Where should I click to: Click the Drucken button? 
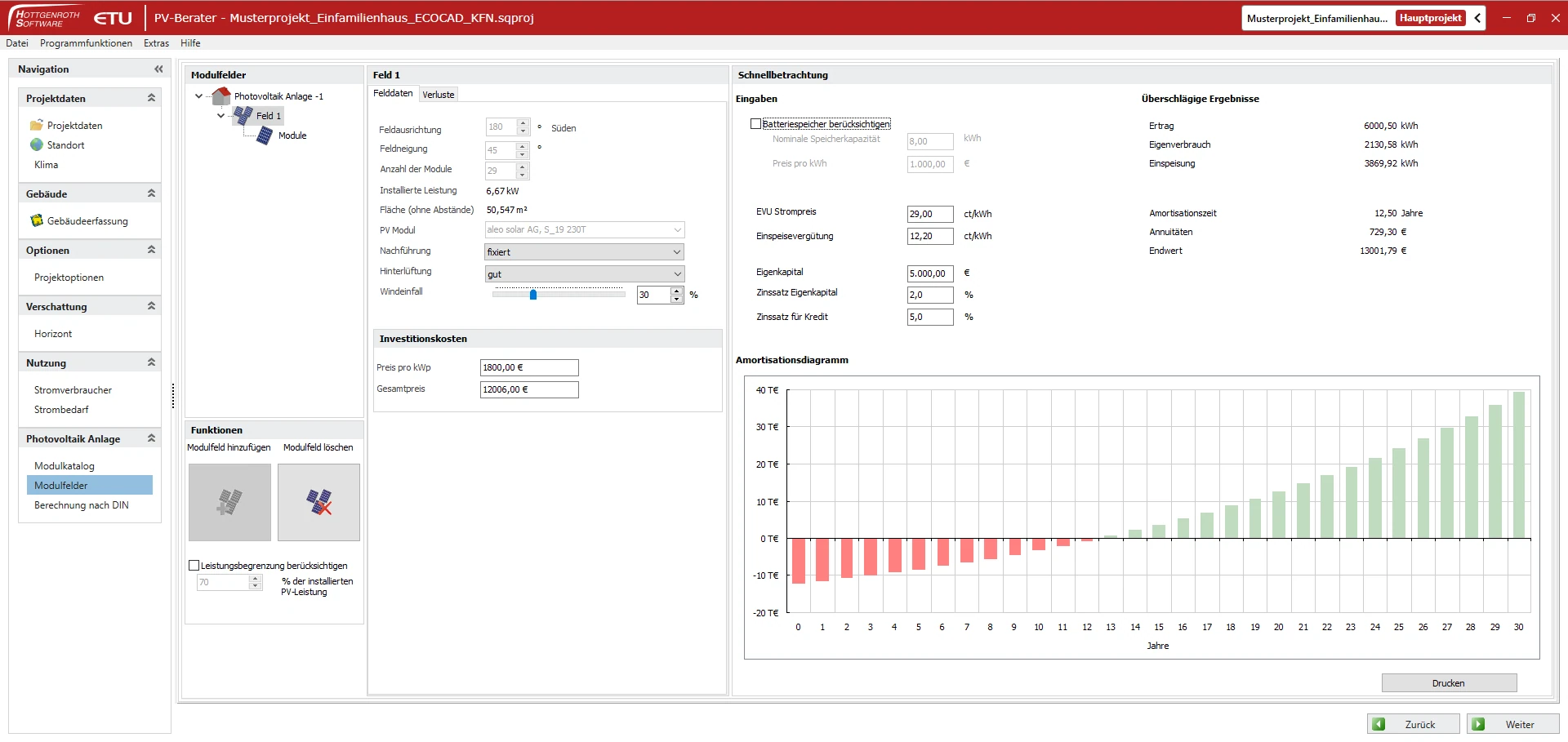point(1449,682)
